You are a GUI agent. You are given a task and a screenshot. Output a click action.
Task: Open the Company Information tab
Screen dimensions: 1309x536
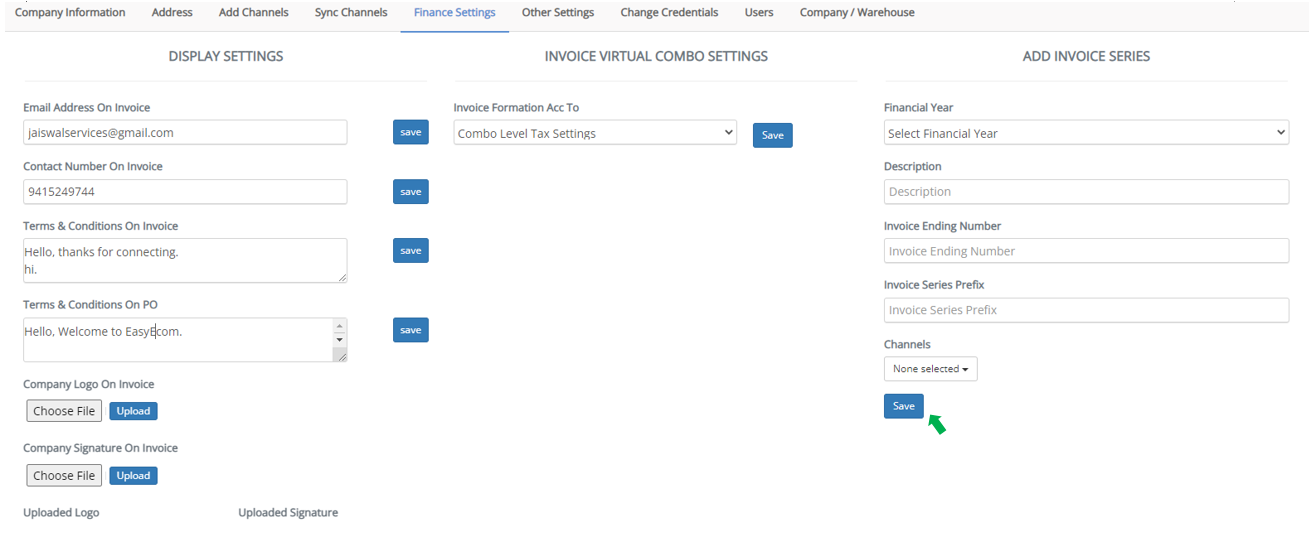click(x=70, y=13)
